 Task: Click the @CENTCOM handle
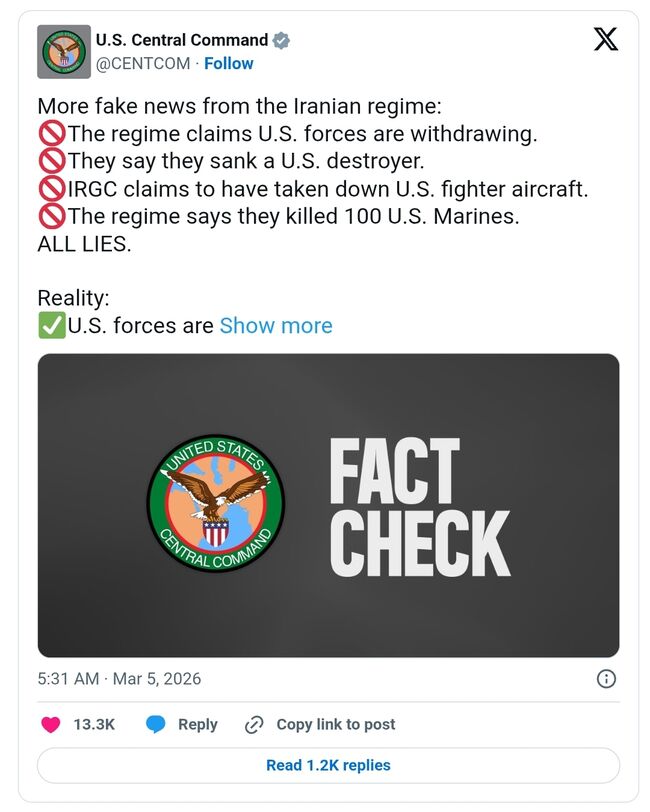click(144, 63)
